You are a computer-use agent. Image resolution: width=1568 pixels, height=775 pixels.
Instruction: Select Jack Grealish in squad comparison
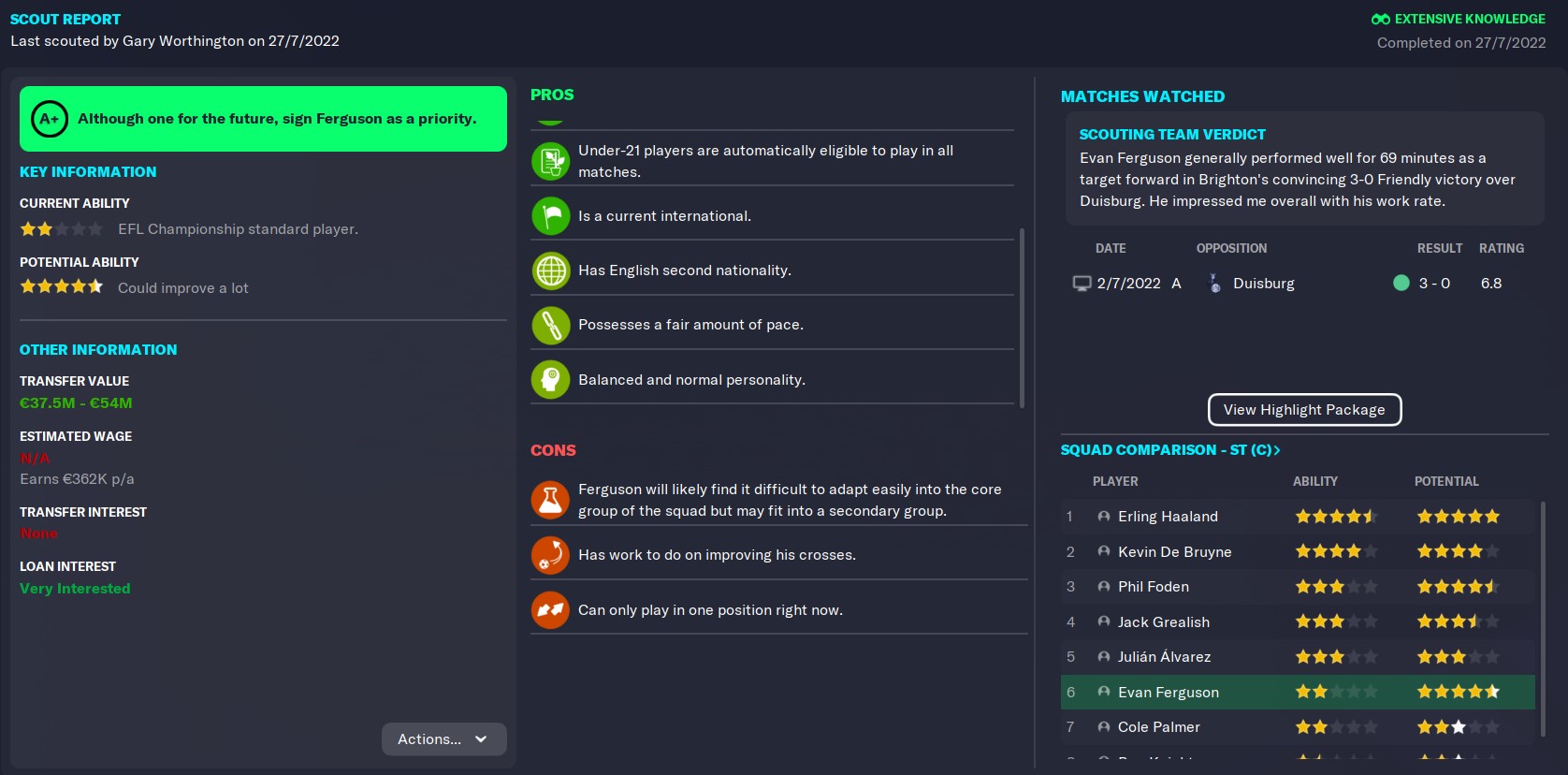pyautogui.click(x=1298, y=621)
